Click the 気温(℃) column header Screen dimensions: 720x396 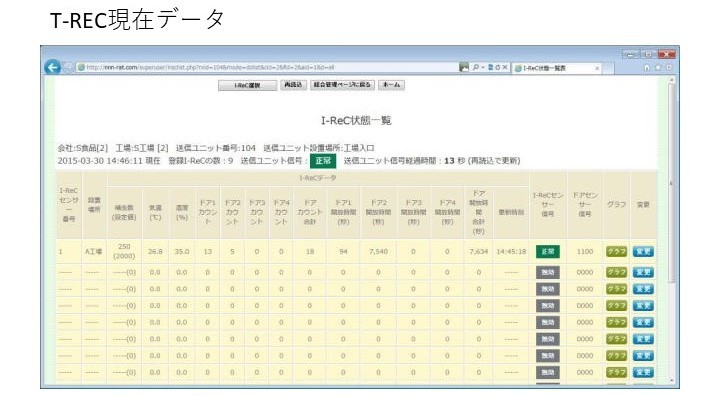pyautogui.click(x=155, y=213)
